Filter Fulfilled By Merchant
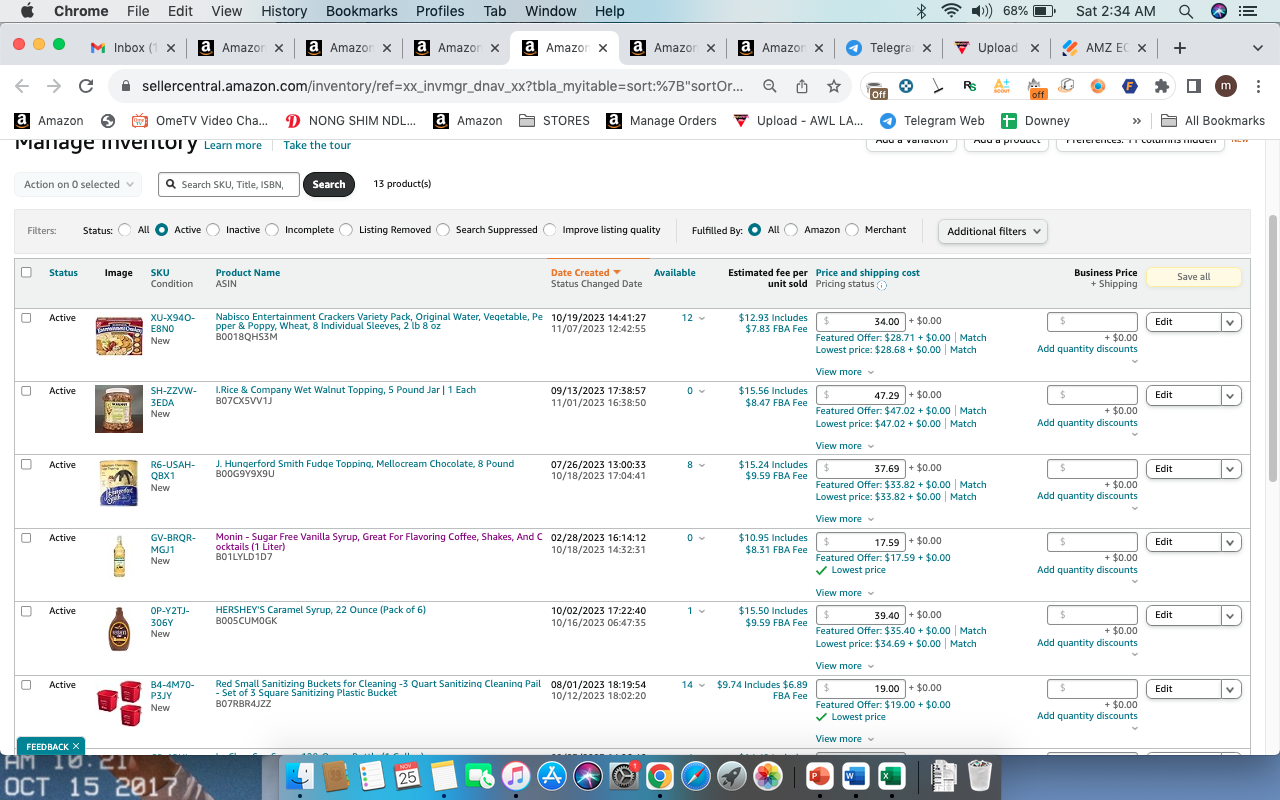The image size is (1280, 800). click(x=852, y=230)
